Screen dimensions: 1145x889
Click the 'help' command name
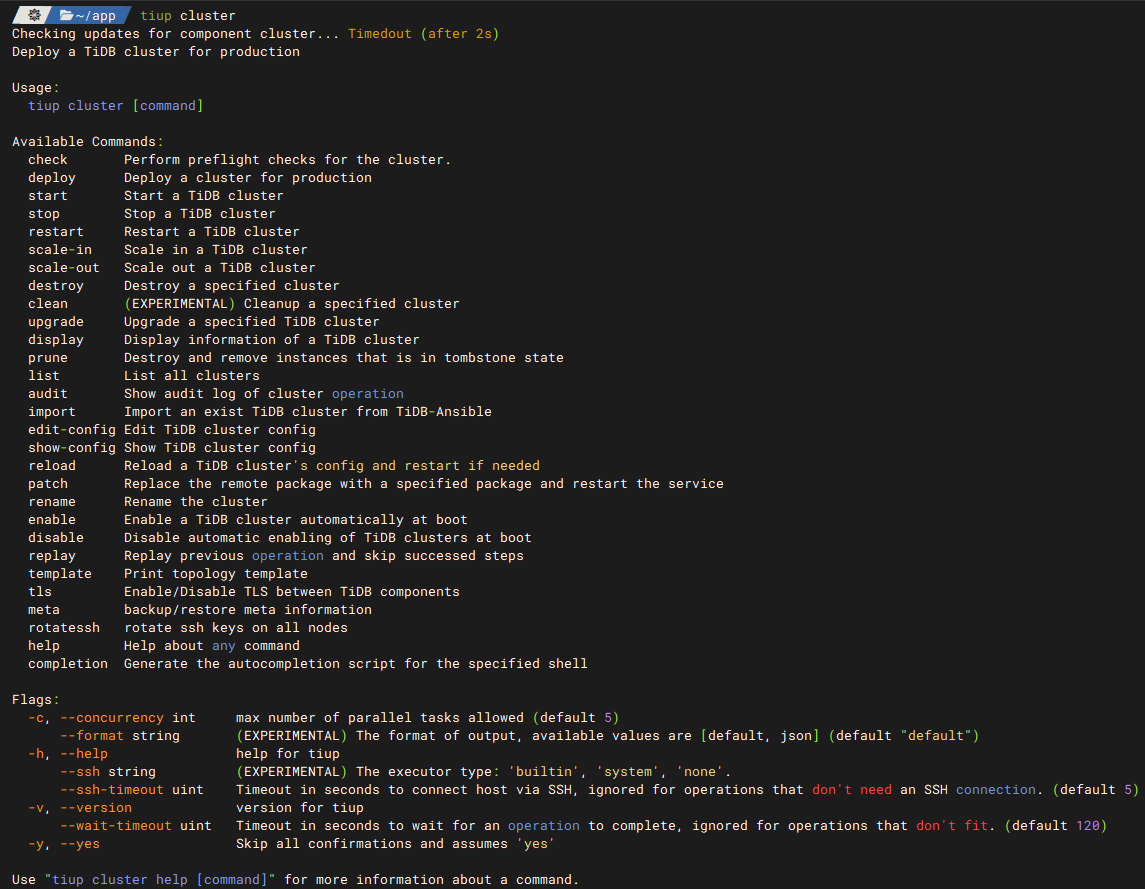[x=44, y=646]
